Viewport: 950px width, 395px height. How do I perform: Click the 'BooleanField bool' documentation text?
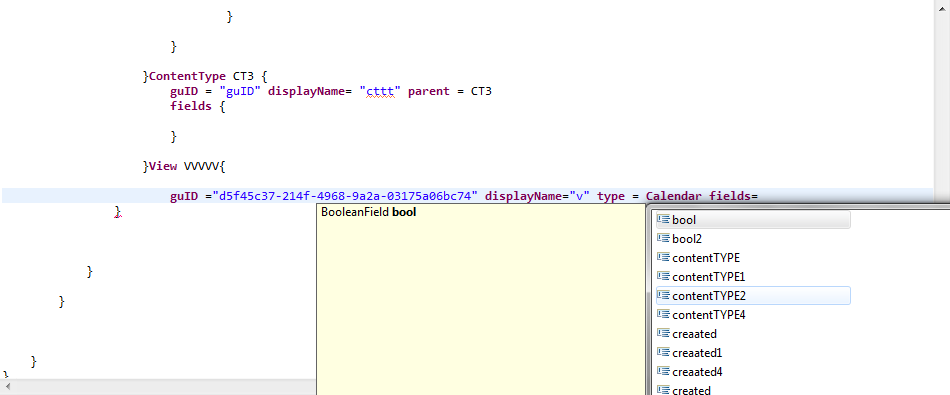[368, 212]
